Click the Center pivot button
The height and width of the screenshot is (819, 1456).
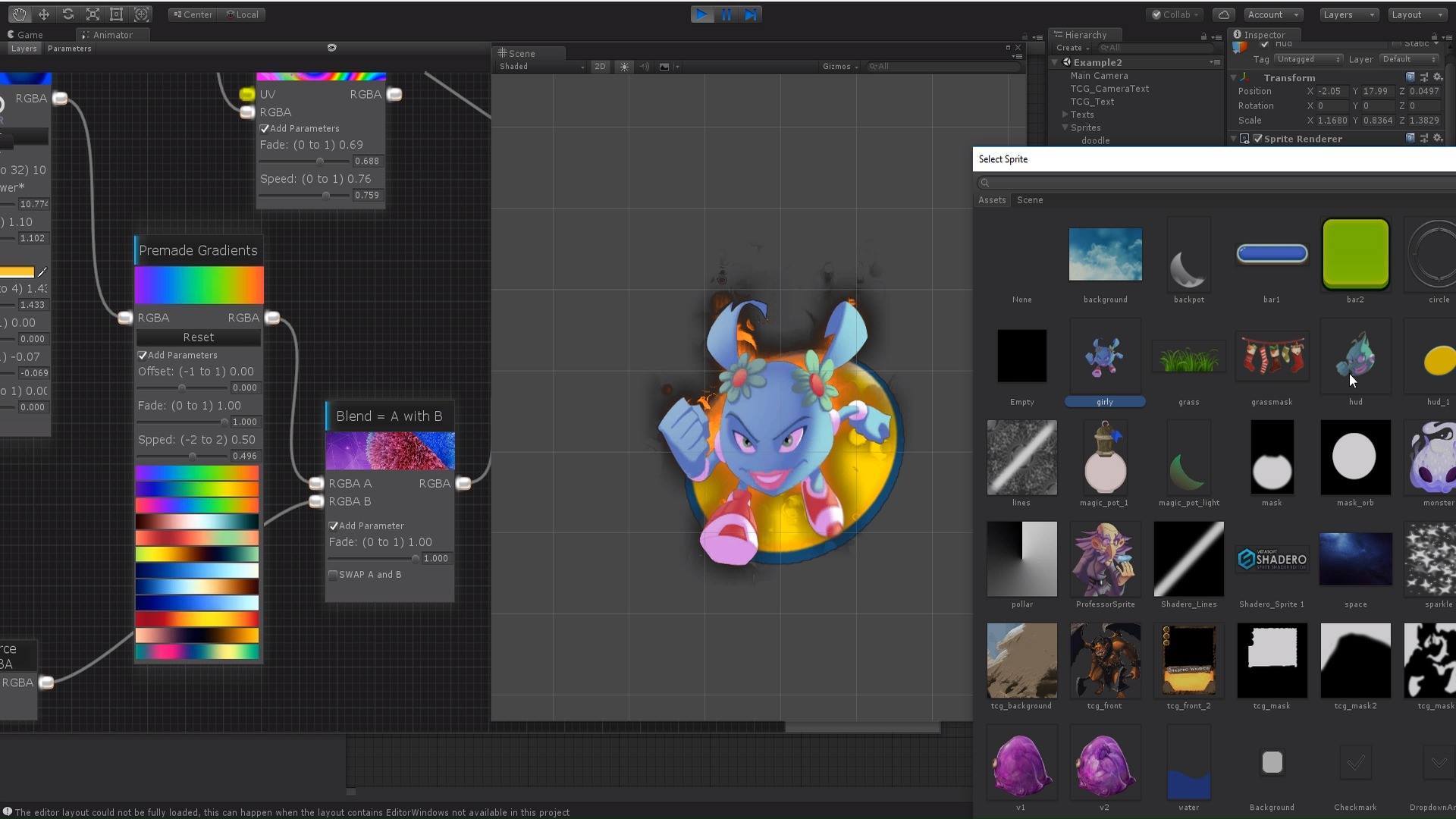pos(193,14)
